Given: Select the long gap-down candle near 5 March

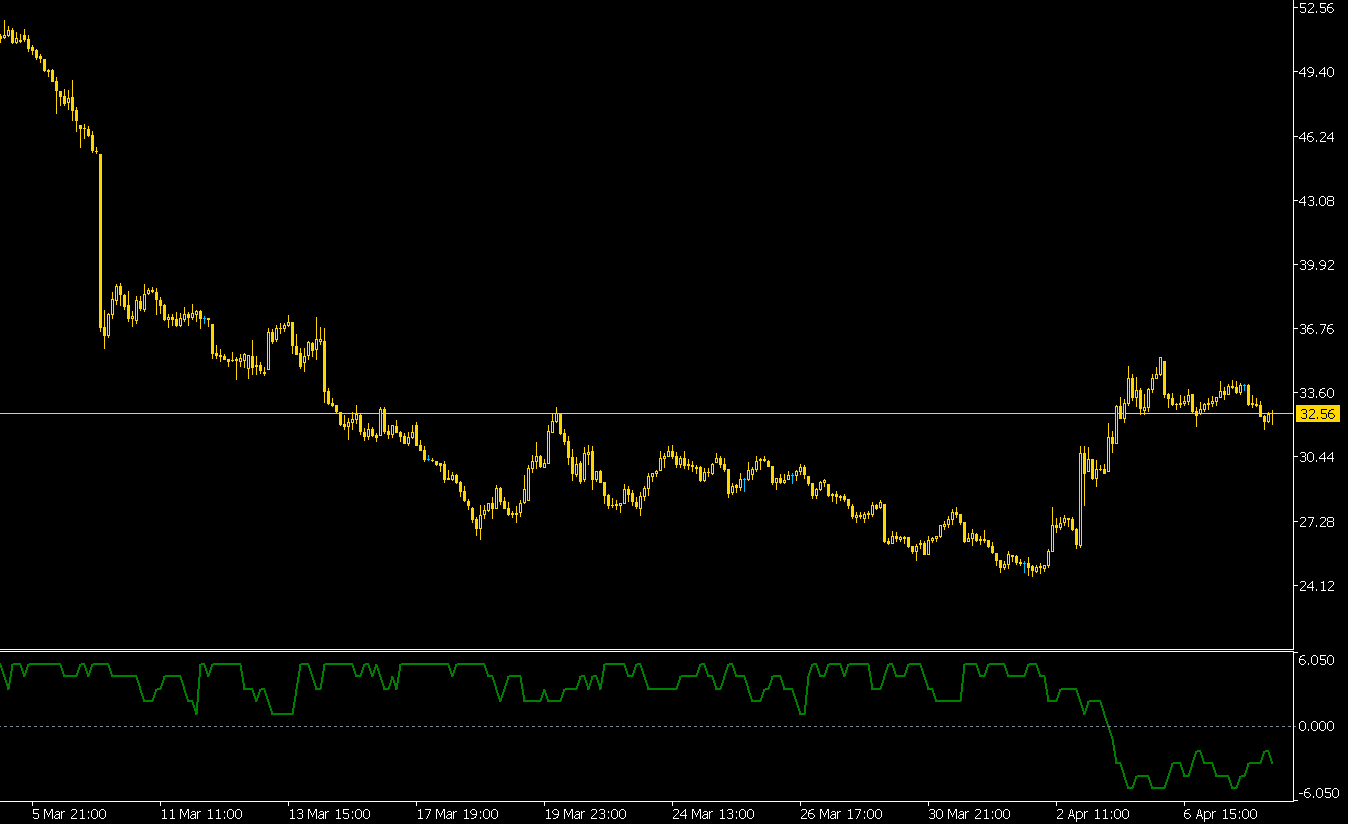Looking at the screenshot, I should 100,240.
